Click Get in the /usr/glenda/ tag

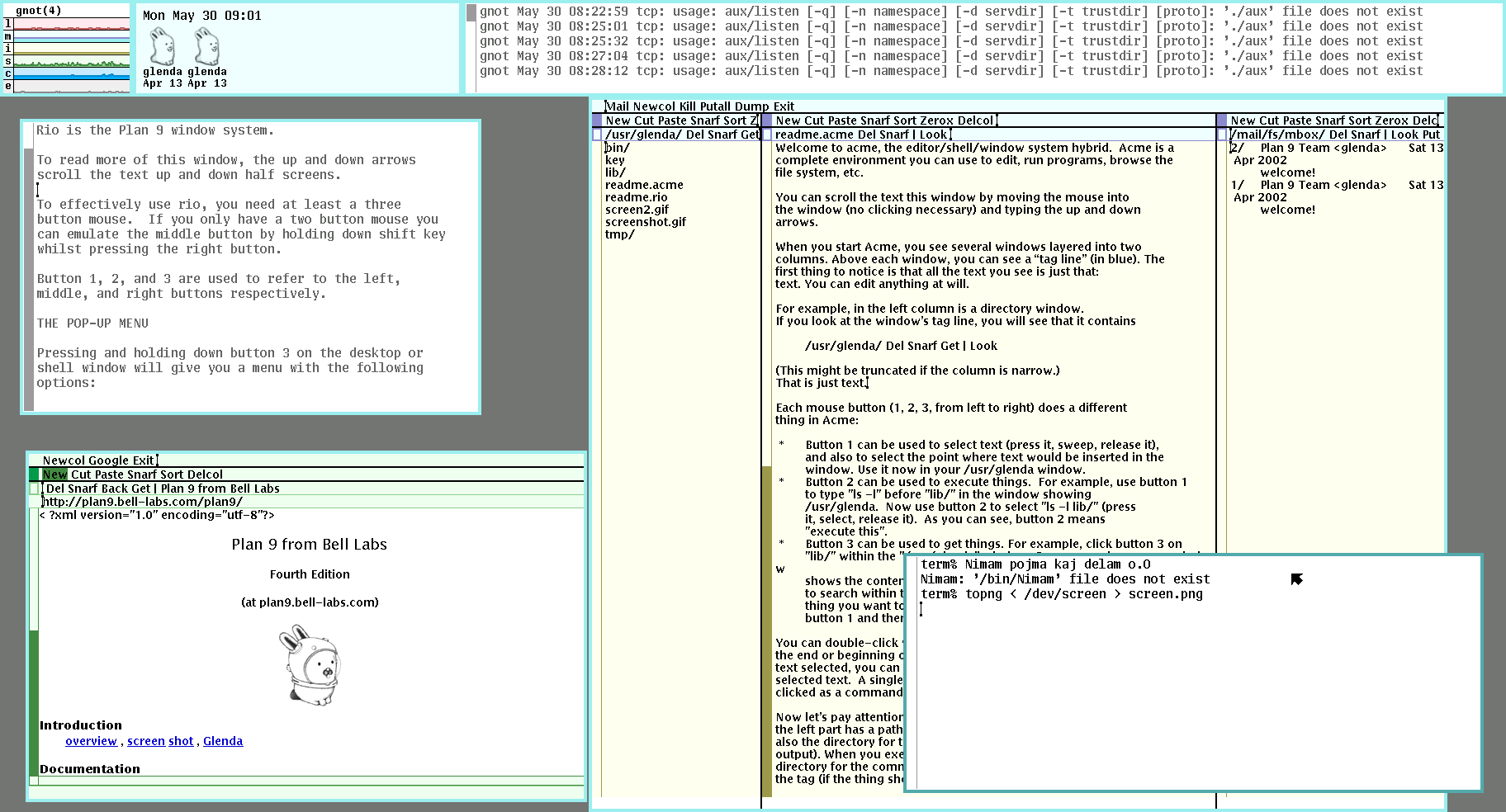pos(751,135)
